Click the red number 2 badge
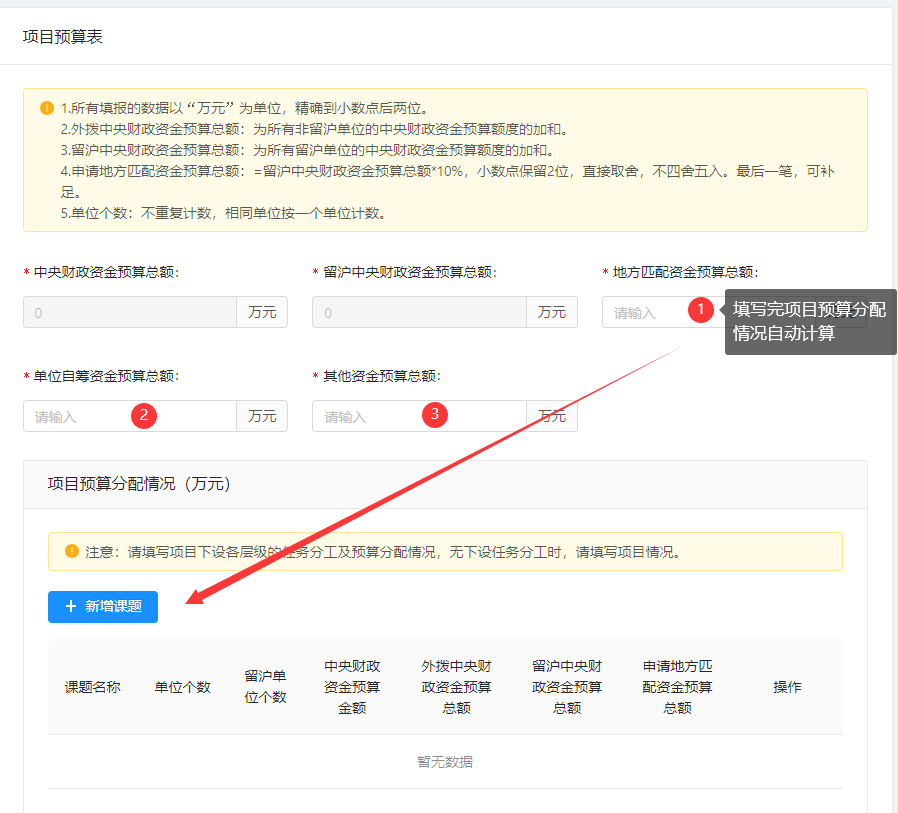Image resolution: width=898 pixels, height=813 pixels. 144,415
